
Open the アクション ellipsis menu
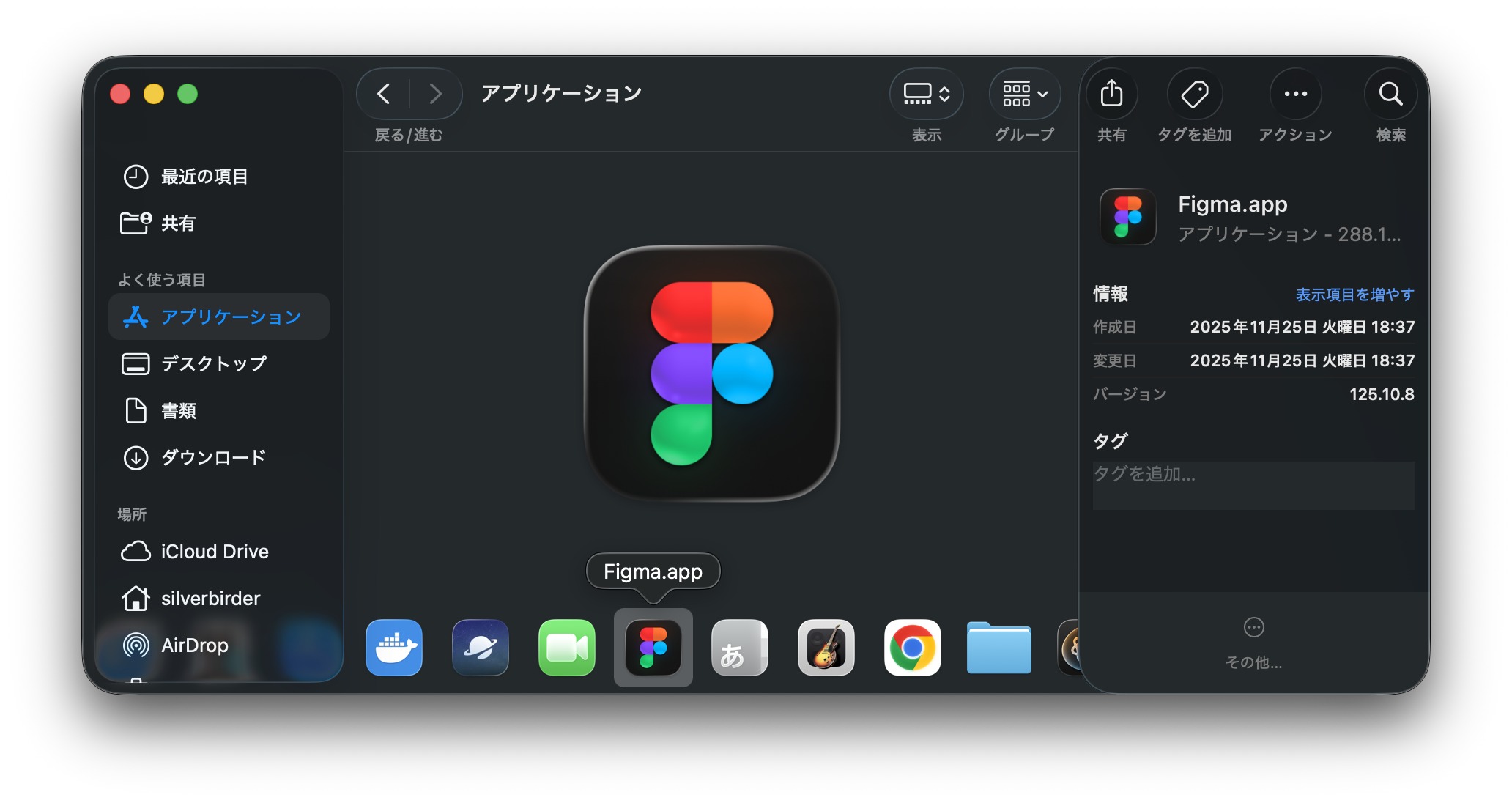[1294, 94]
